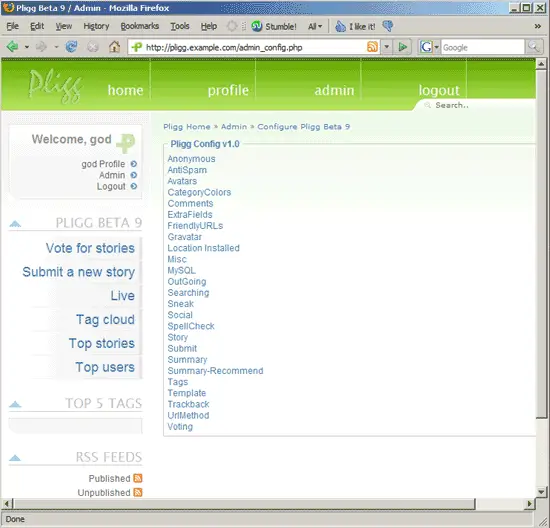Click the RSS feed icon in address bar

[372, 47]
